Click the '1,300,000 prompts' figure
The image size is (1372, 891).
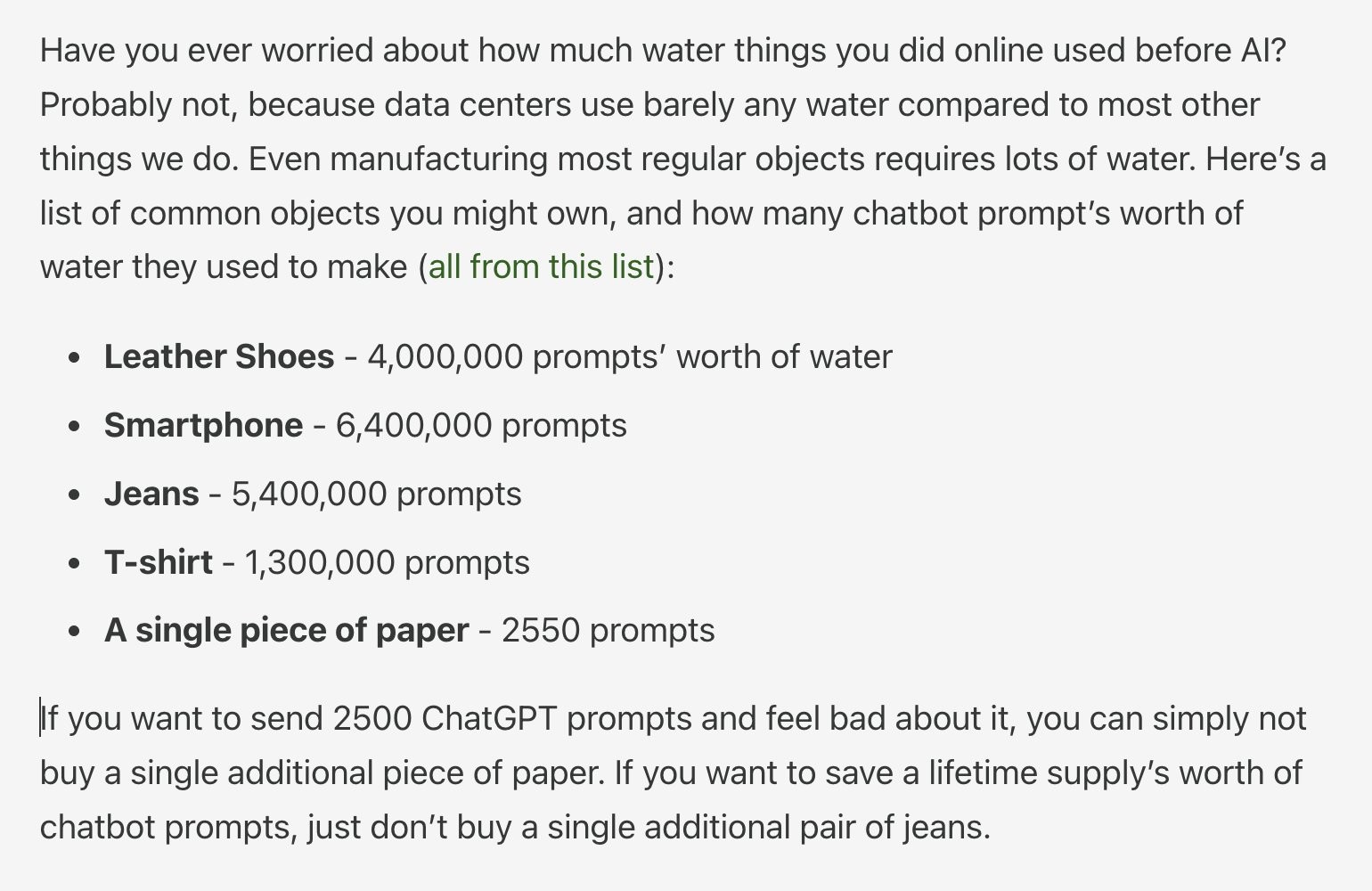[387, 563]
